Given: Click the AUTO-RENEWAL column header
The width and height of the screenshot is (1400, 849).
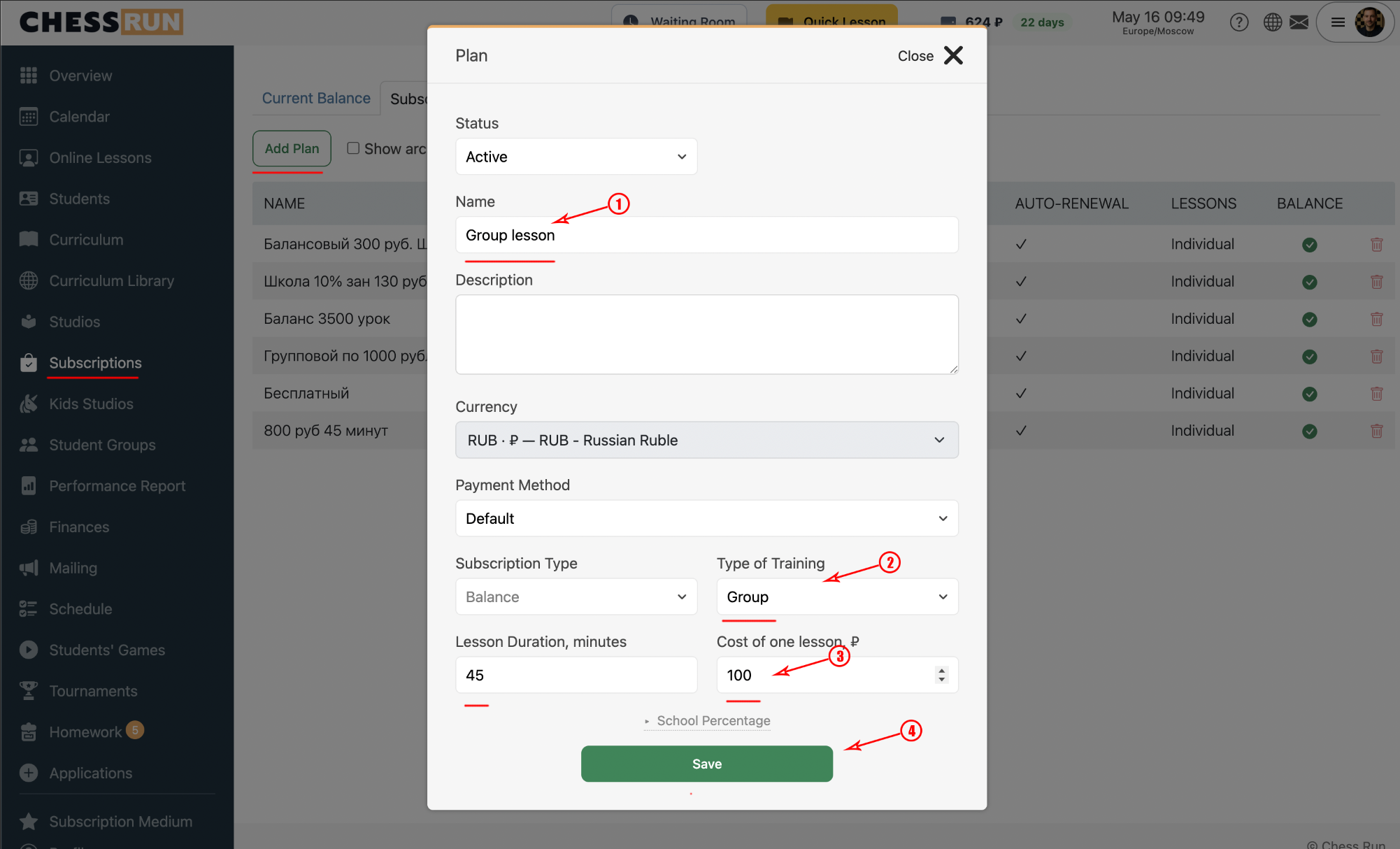Looking at the screenshot, I should coord(1071,204).
